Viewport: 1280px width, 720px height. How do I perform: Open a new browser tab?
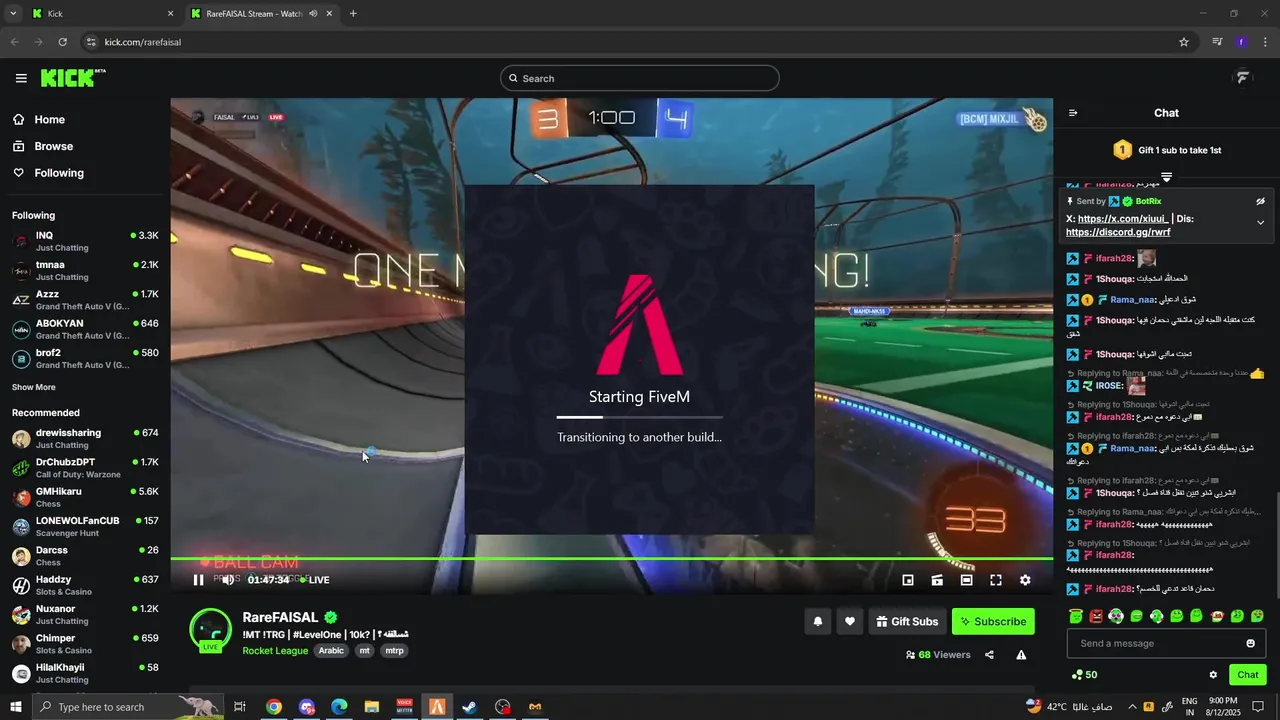pos(353,14)
